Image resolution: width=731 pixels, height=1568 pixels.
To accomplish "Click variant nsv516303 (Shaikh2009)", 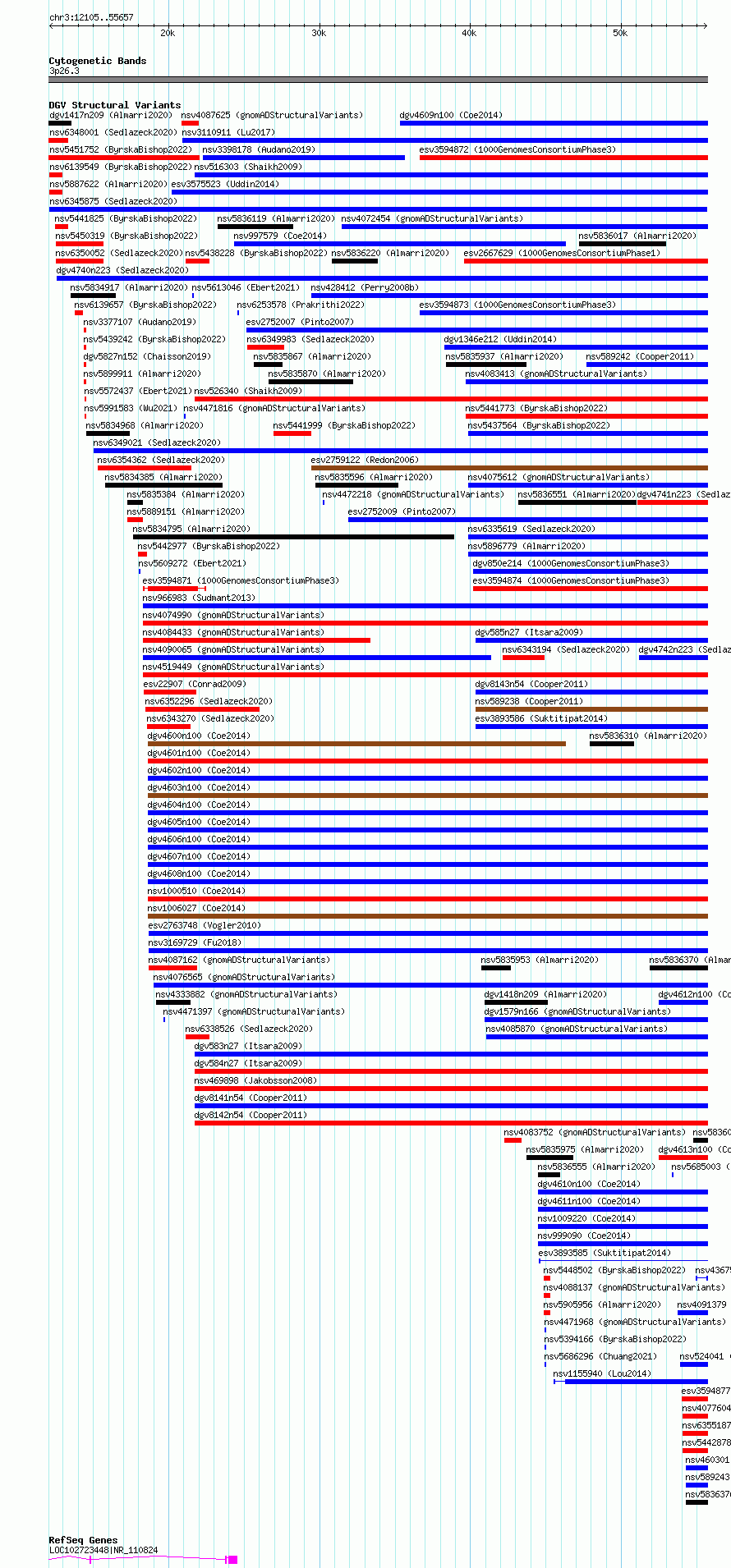I will click(248, 167).
